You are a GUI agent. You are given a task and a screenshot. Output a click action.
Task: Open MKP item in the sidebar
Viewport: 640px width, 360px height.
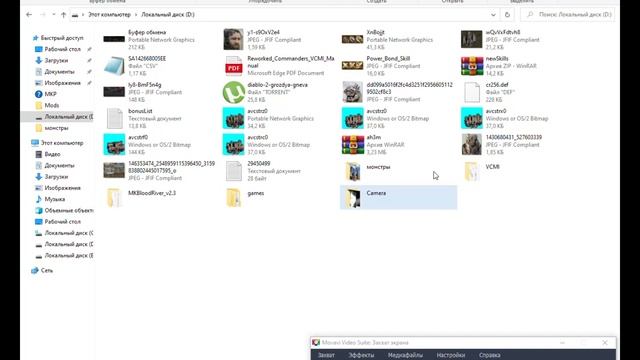(50, 94)
